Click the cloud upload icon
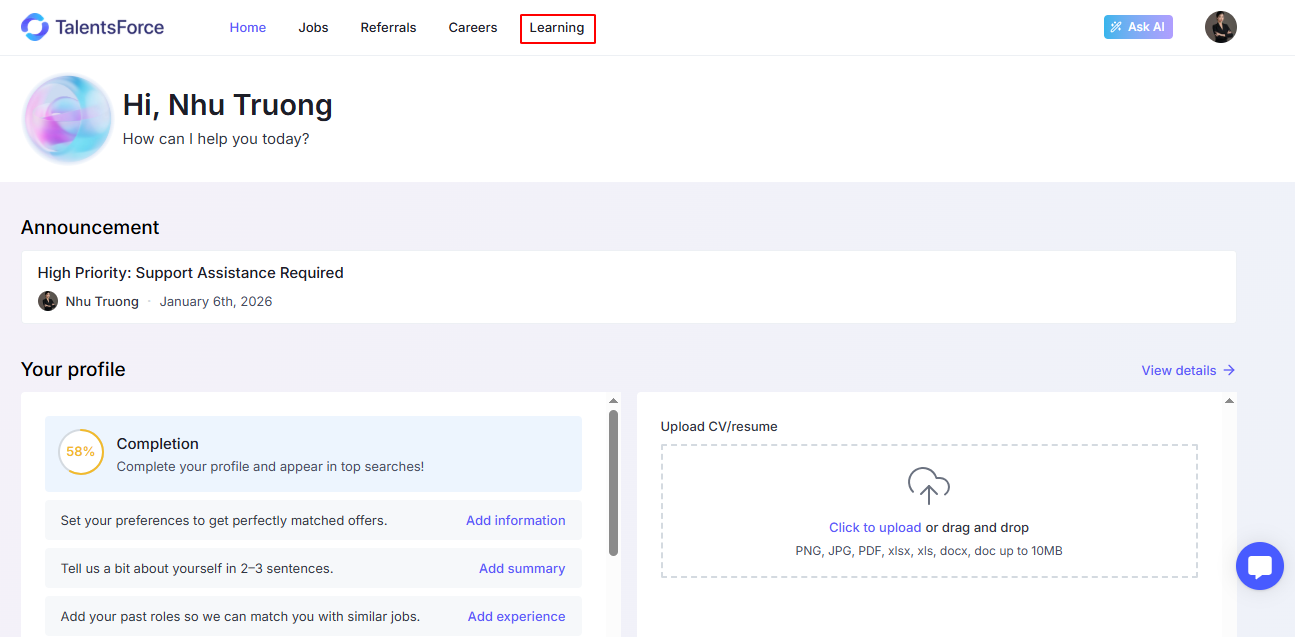 pyautogui.click(x=929, y=486)
